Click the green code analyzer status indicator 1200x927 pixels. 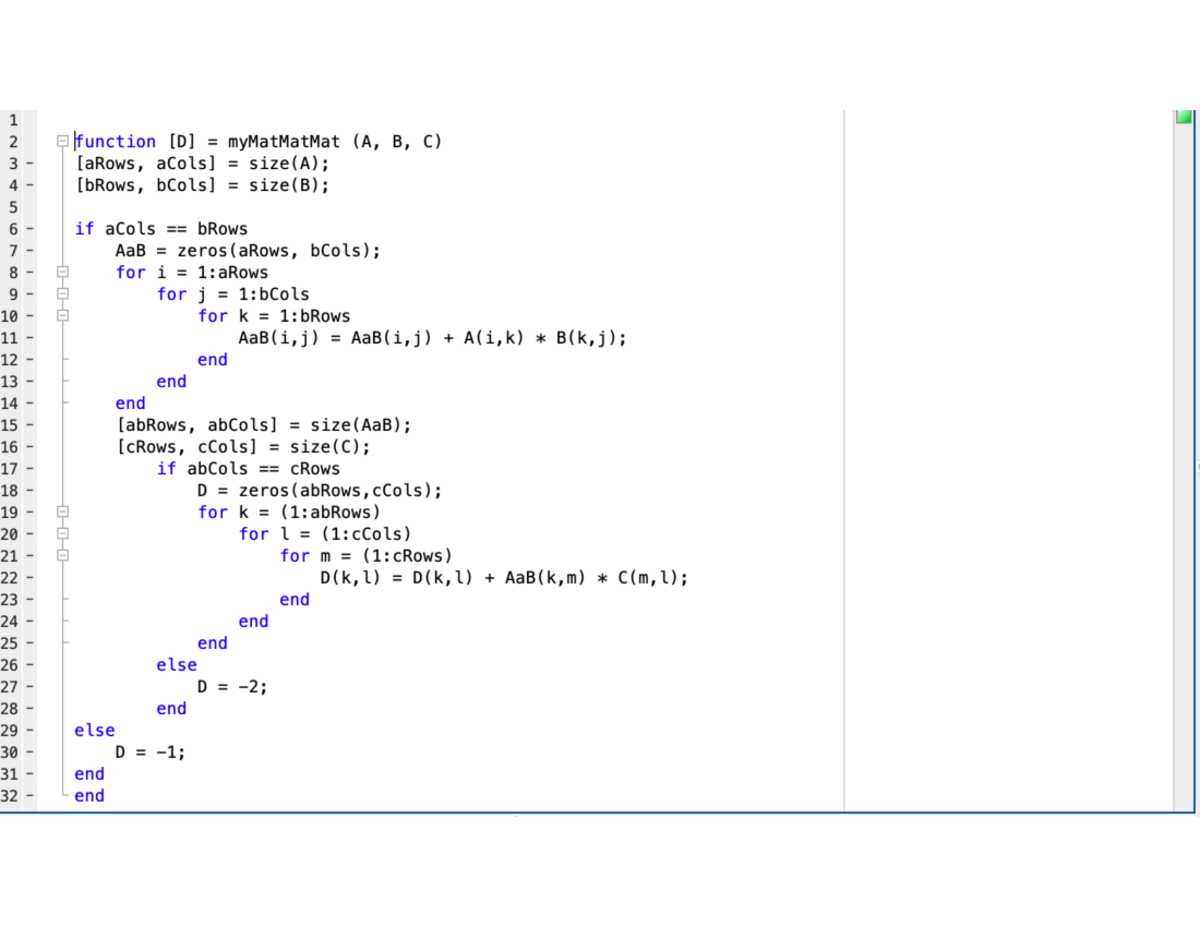click(1185, 117)
